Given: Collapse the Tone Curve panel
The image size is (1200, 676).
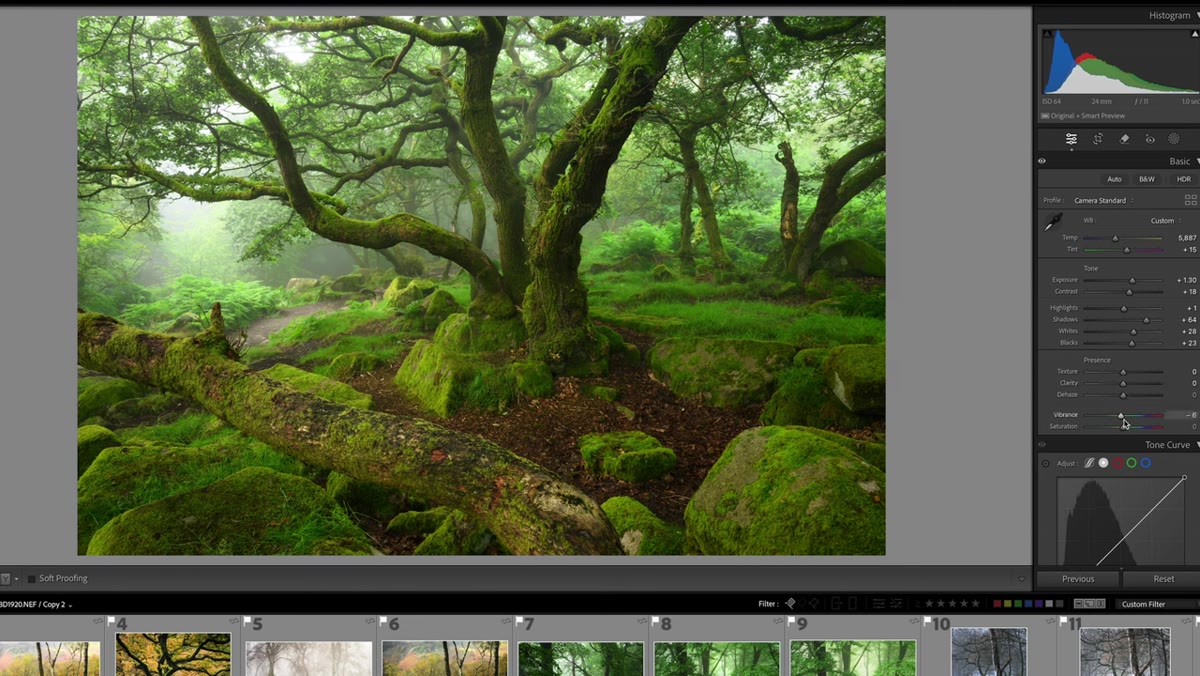Looking at the screenshot, I should [x=1197, y=445].
